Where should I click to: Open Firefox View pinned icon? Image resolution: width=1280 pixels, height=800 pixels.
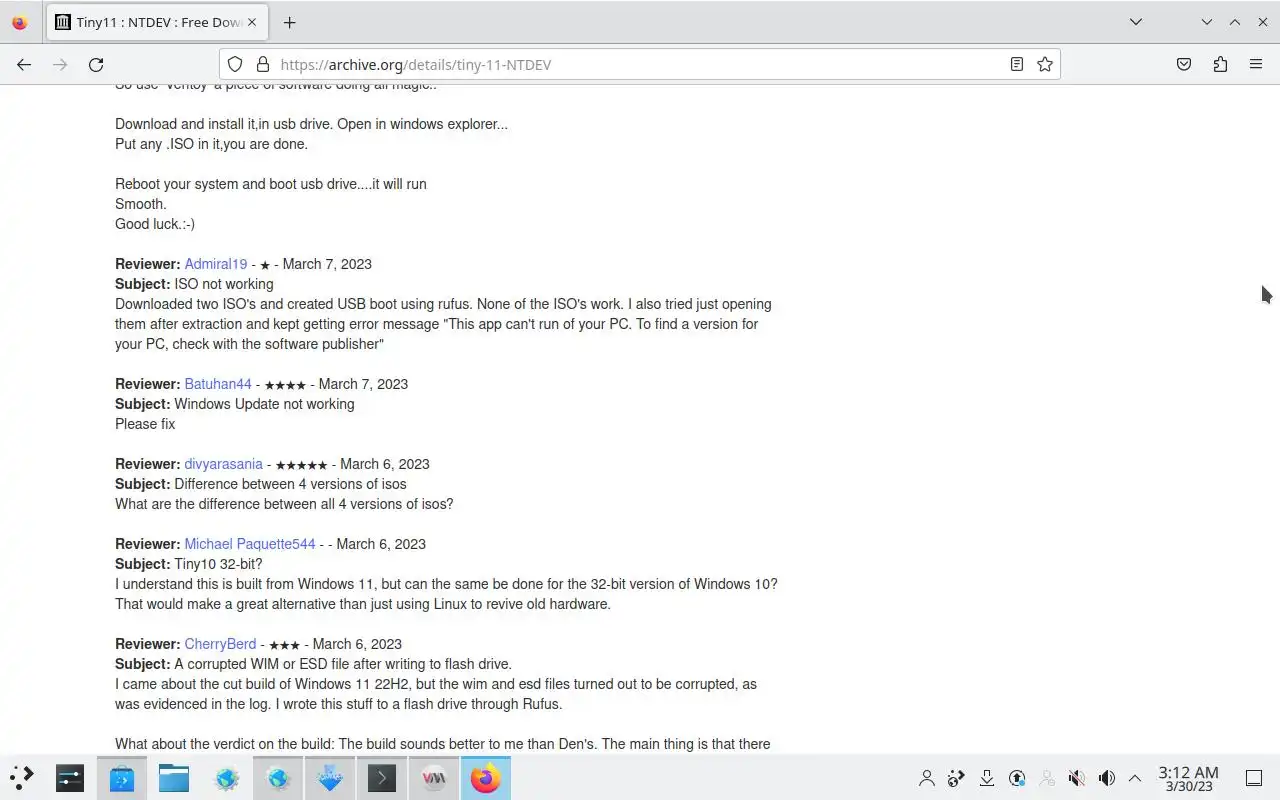coord(19,22)
